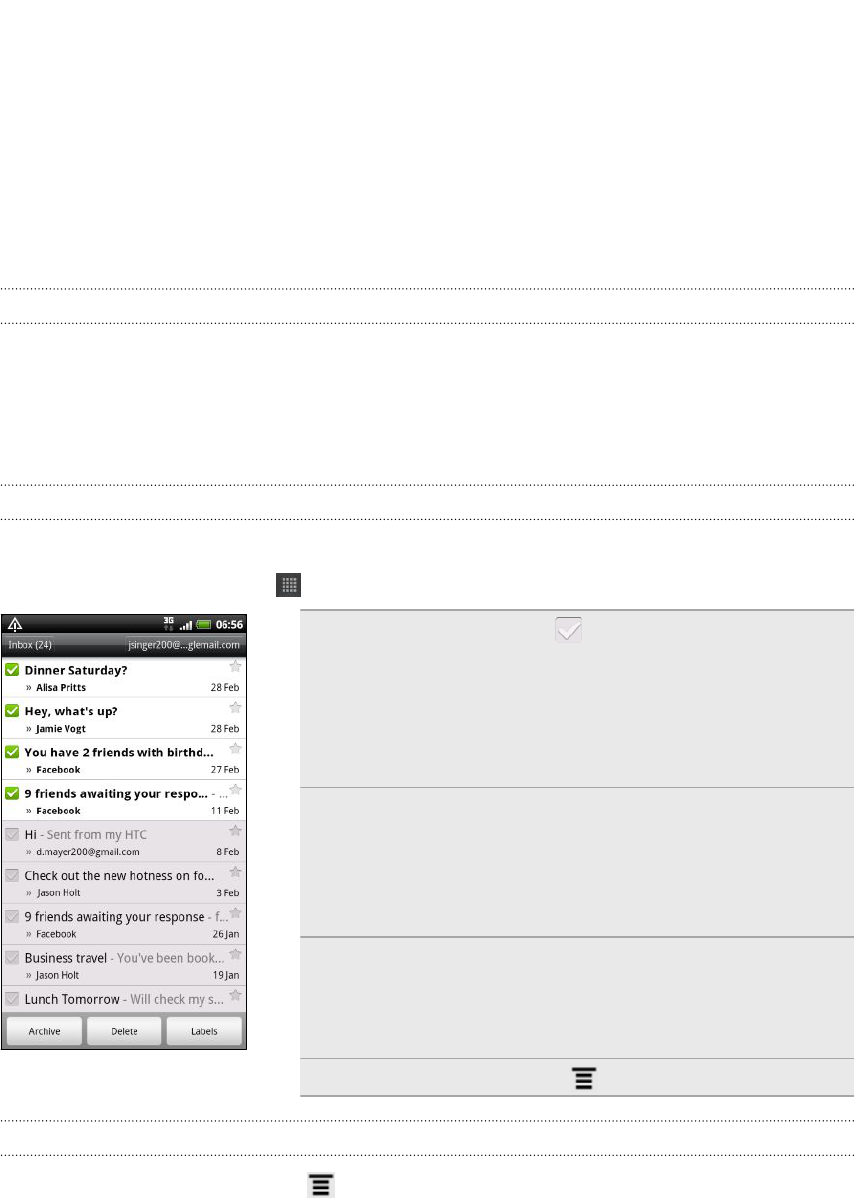Uncheck the Dinner Saturday? email checkbox
The image size is (855, 1198).
tap(12, 670)
